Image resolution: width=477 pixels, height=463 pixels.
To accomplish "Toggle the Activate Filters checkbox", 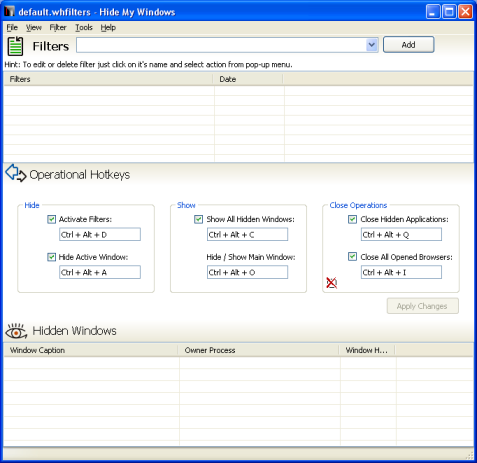I will pos(51,219).
